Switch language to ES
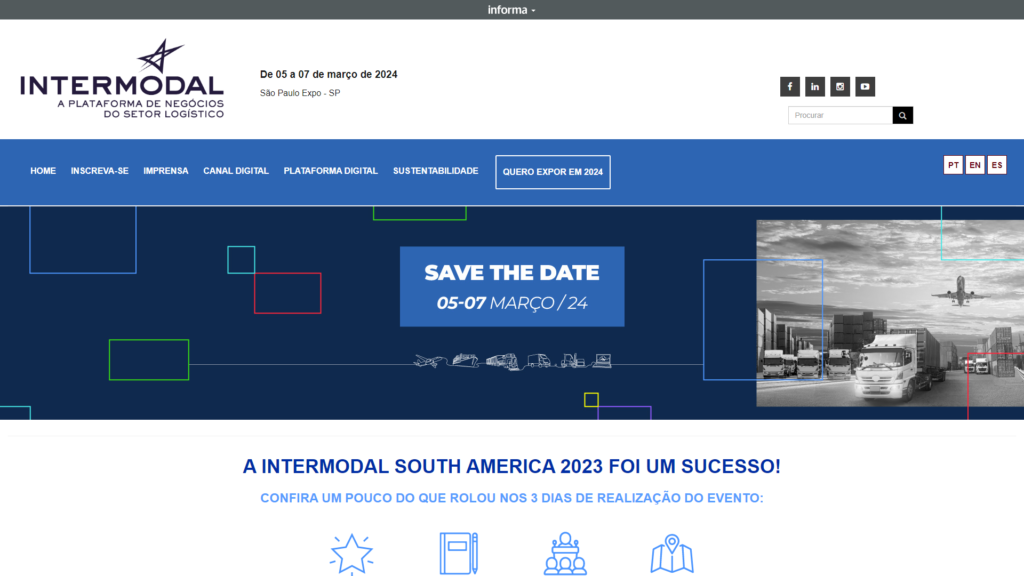This screenshot has height=576, width=1024. [x=997, y=165]
